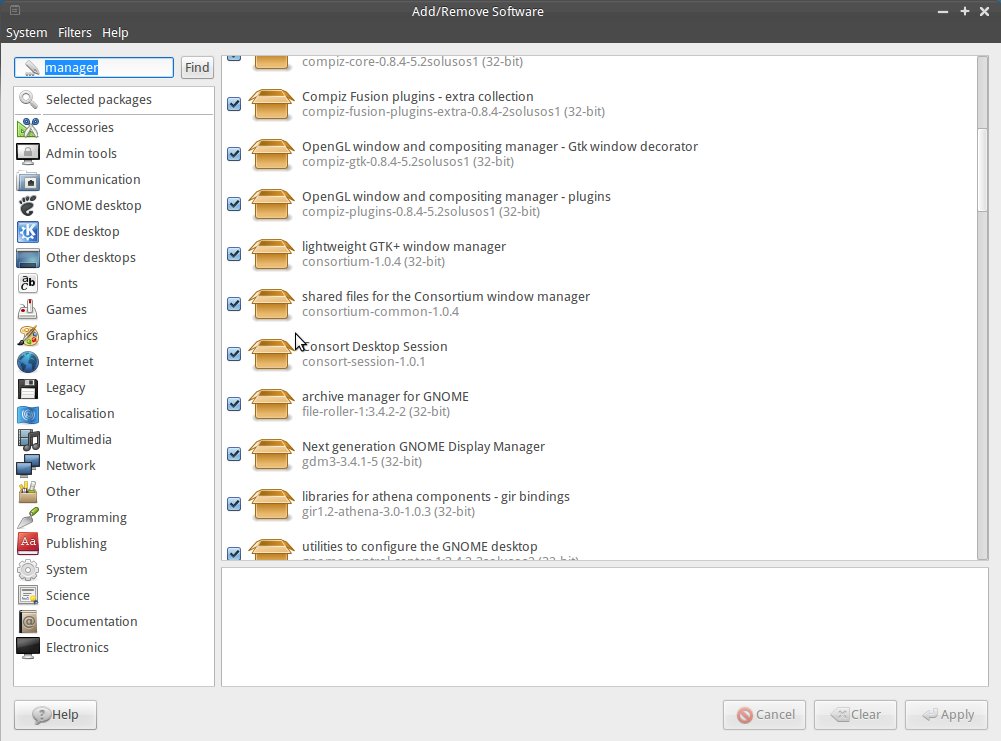Open the Help menu
The height and width of the screenshot is (741, 1001).
pos(115,33)
